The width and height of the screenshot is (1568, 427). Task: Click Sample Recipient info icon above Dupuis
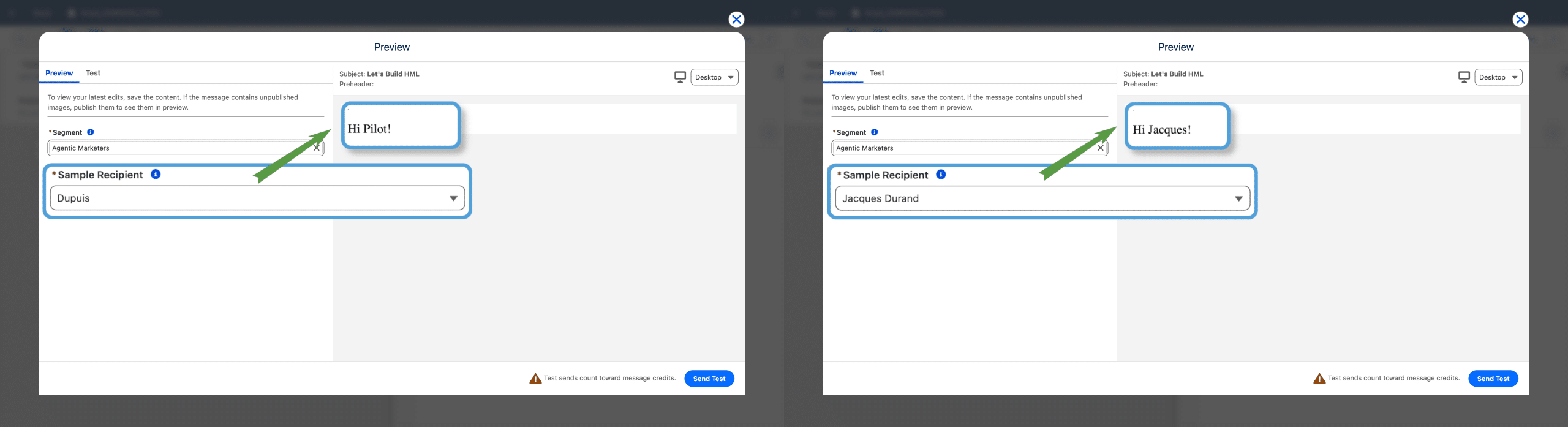156,175
